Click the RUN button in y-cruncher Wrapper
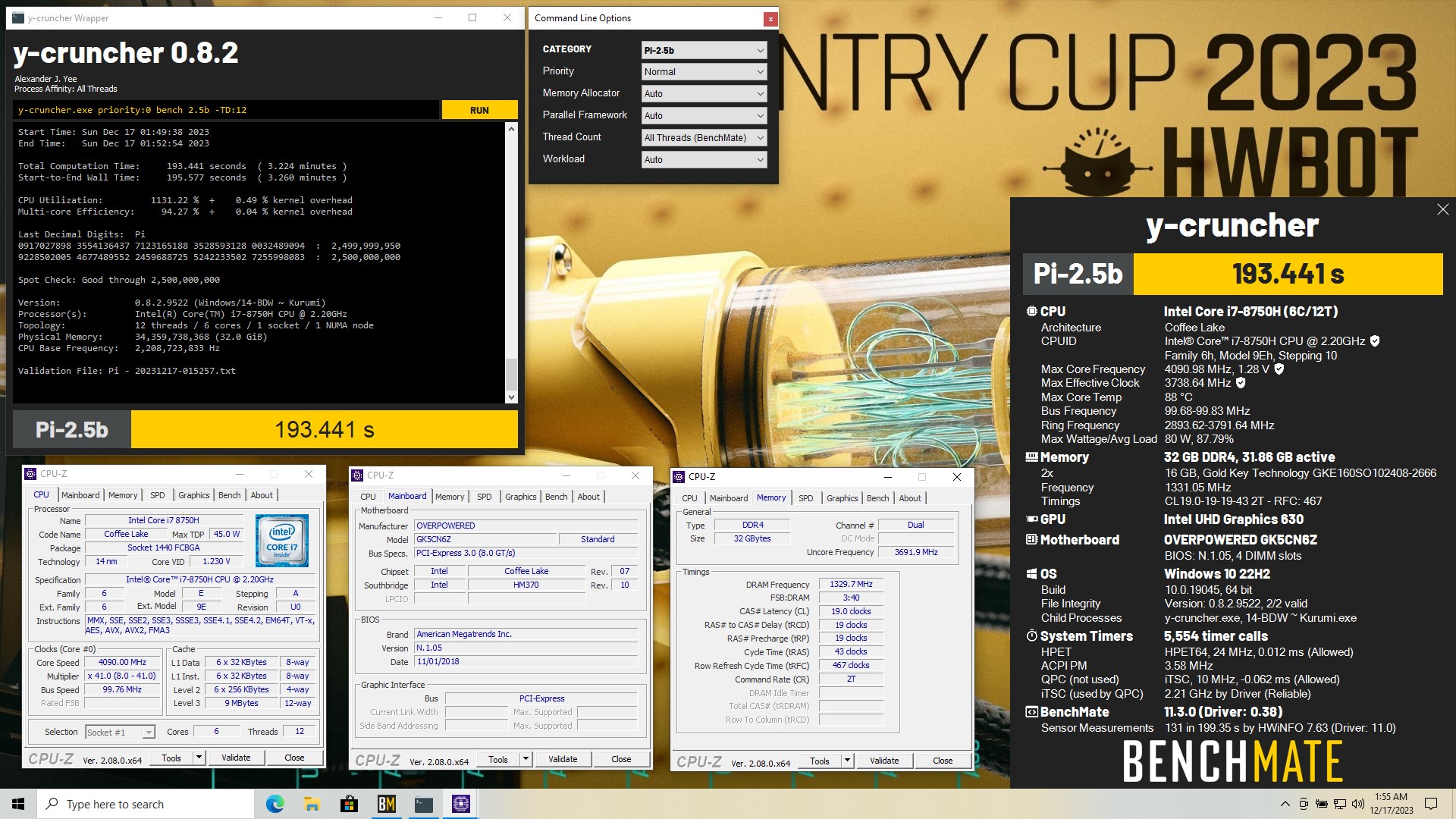The image size is (1456, 819). 479,110
